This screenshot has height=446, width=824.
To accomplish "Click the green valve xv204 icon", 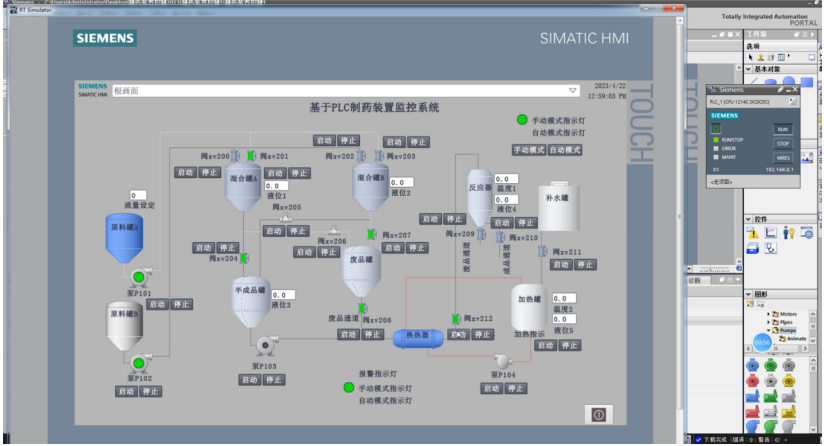I will tap(244, 258).
